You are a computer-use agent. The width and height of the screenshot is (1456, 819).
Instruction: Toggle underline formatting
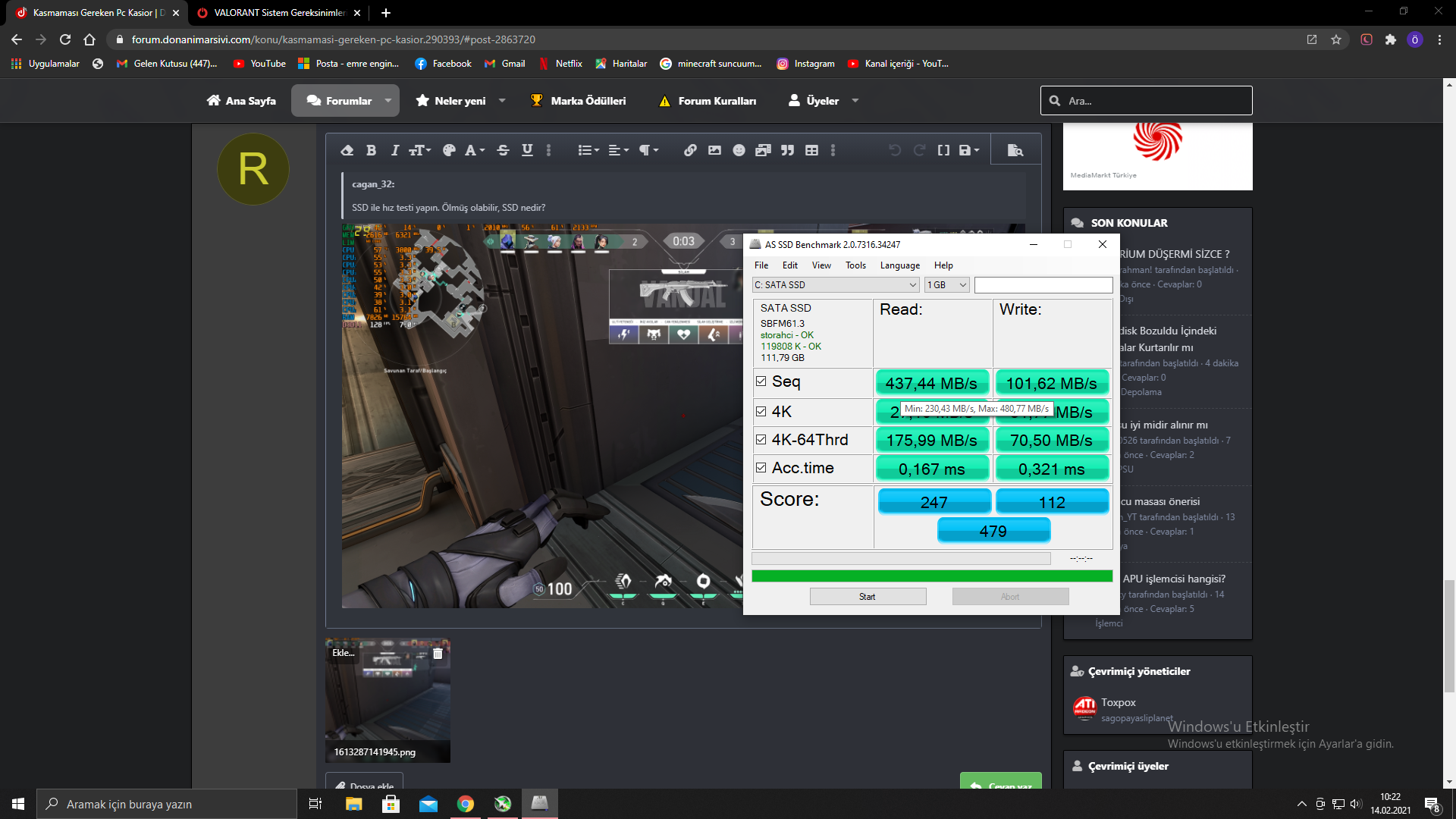(527, 150)
